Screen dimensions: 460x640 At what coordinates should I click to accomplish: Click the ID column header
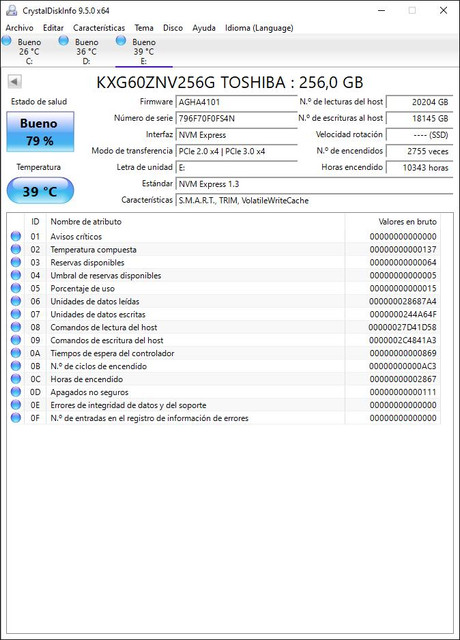click(35, 222)
